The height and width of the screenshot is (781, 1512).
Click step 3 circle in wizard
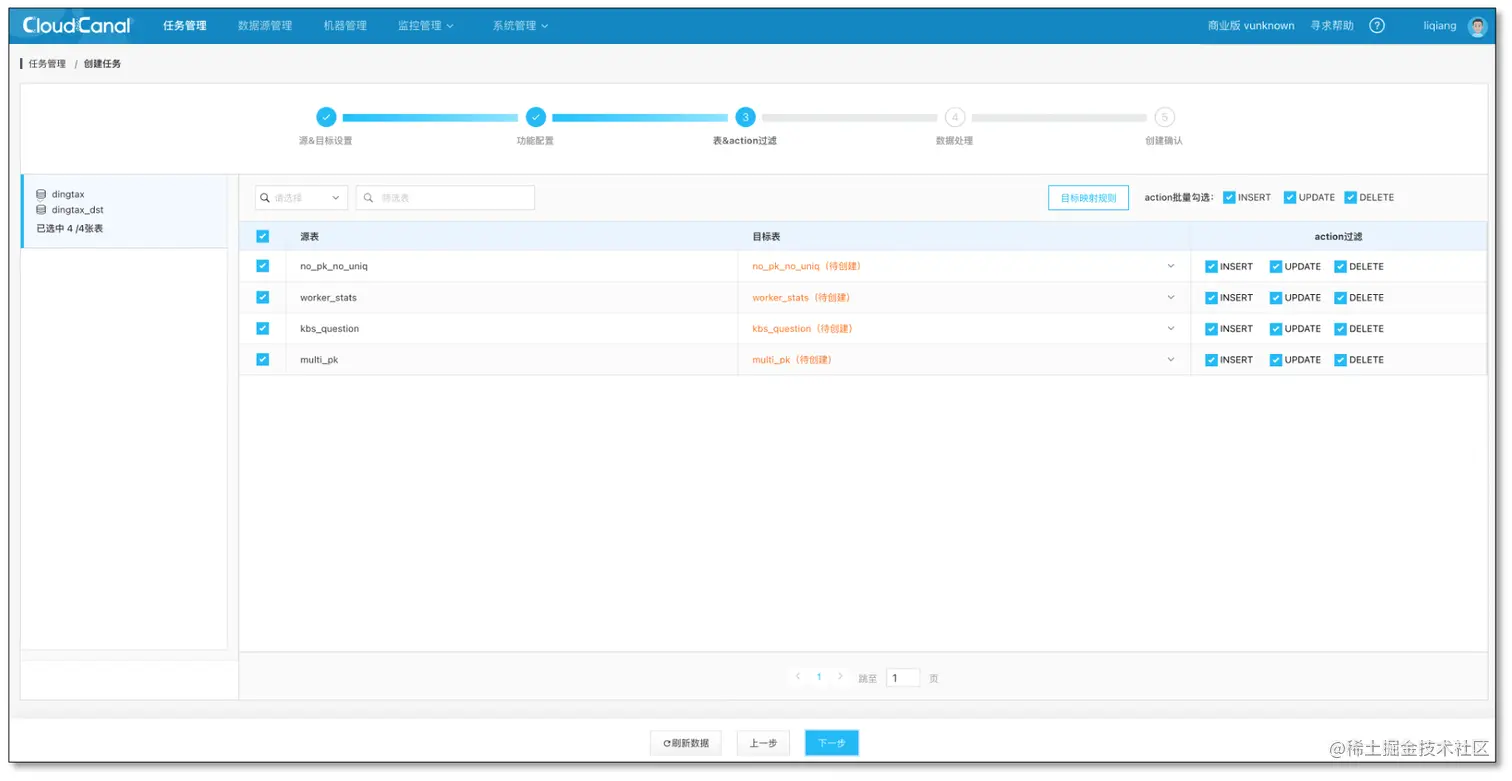[x=745, y=117]
